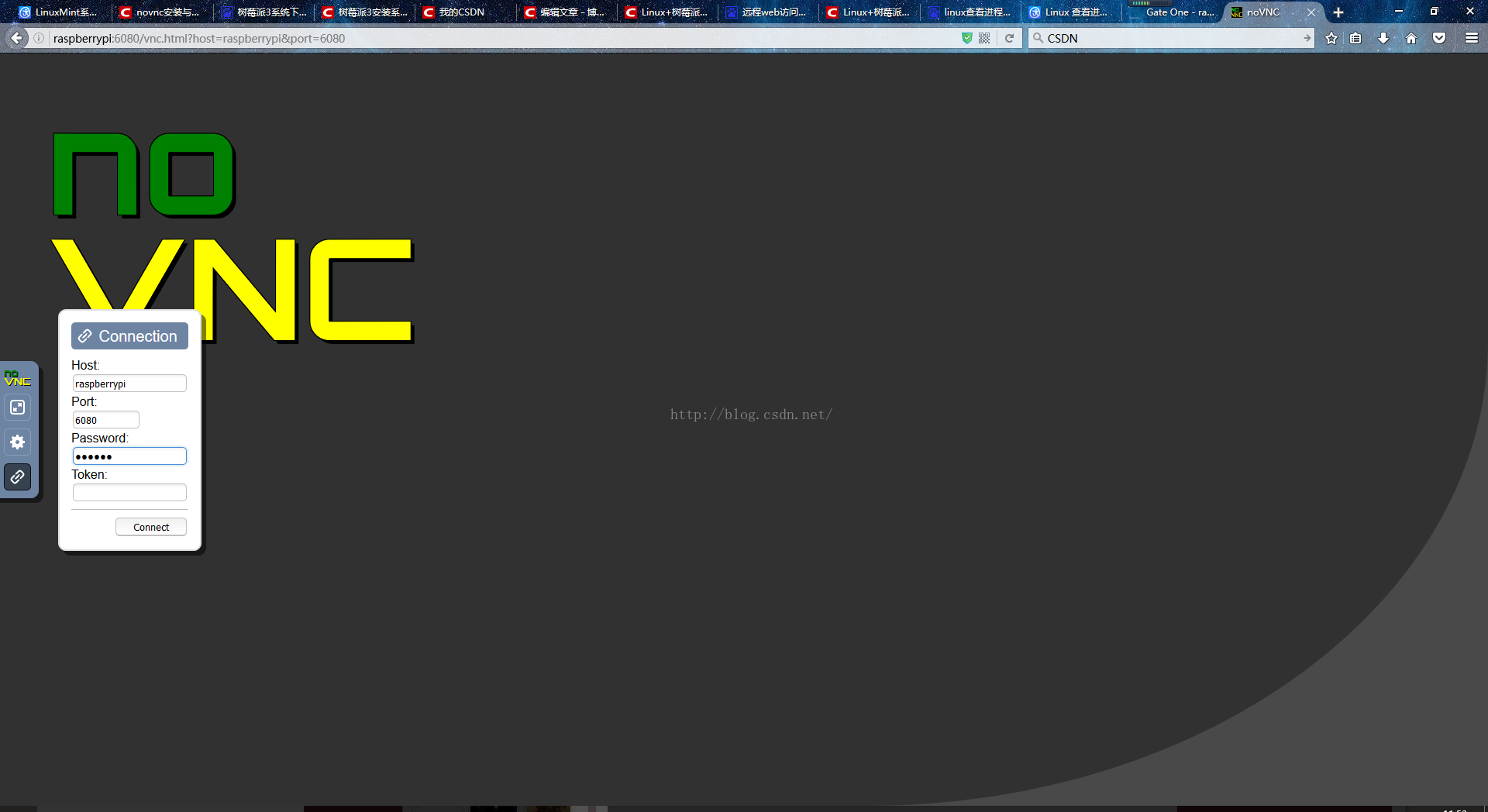The image size is (1488, 812).
Task: Close the noVNC tab
Action: (x=1311, y=12)
